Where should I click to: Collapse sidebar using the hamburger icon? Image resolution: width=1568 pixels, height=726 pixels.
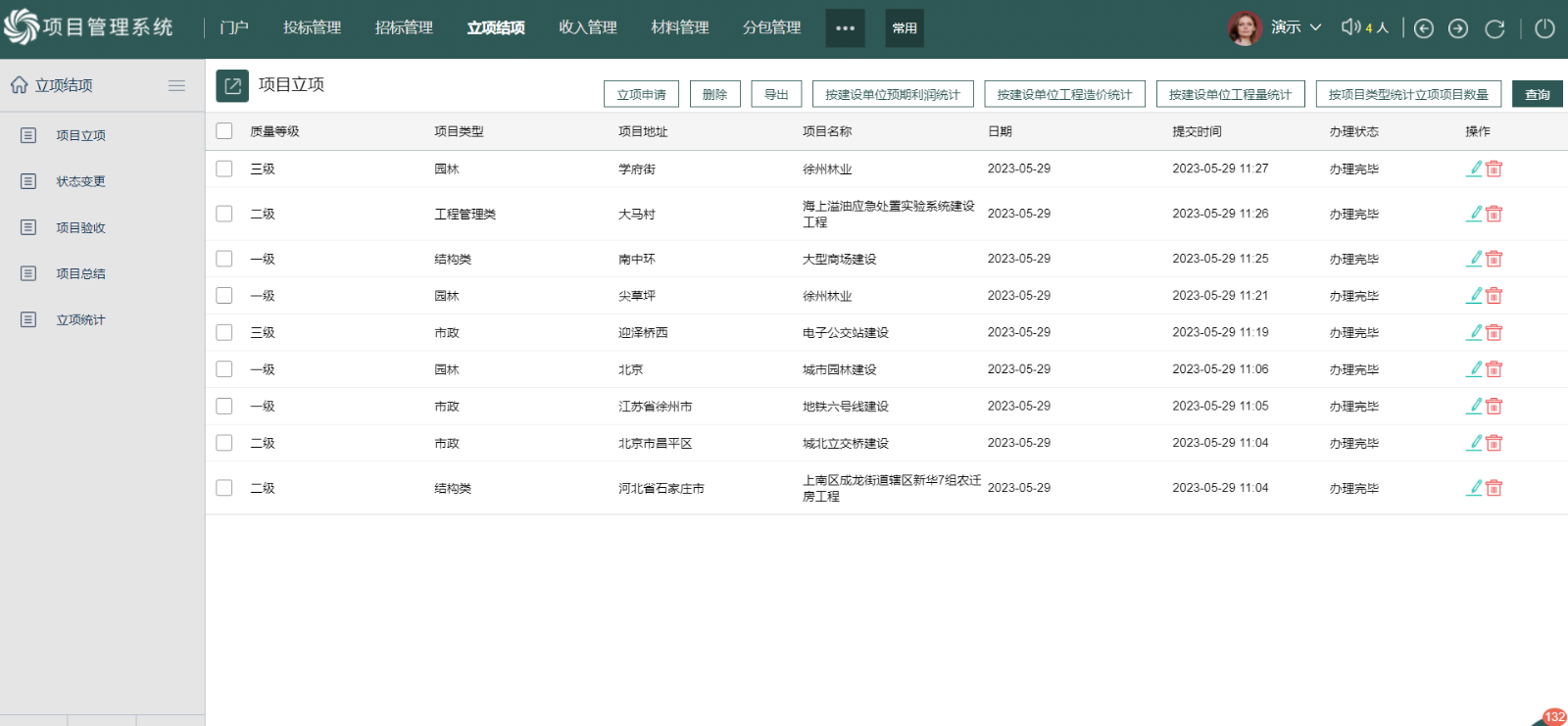click(176, 85)
